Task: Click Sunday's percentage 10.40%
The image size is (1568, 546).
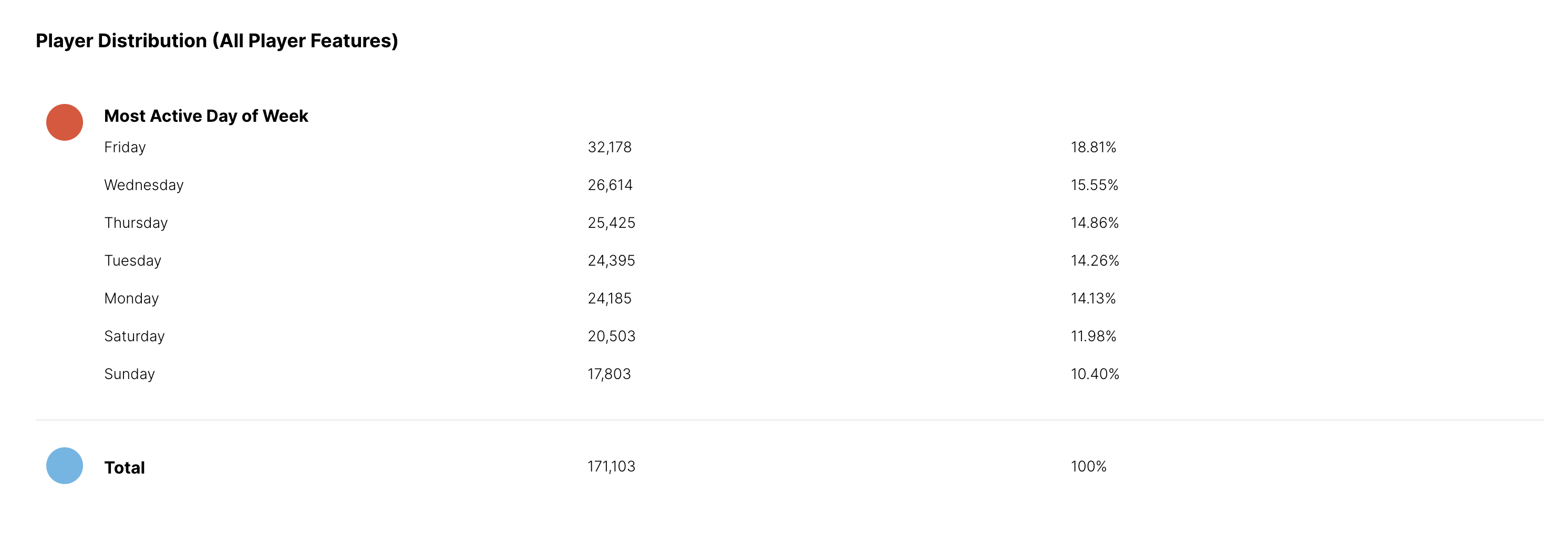Action: (1095, 373)
